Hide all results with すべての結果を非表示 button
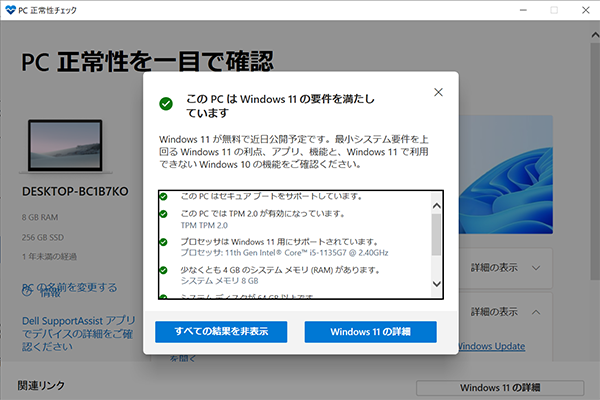The width and height of the screenshot is (600, 400). click(x=221, y=331)
